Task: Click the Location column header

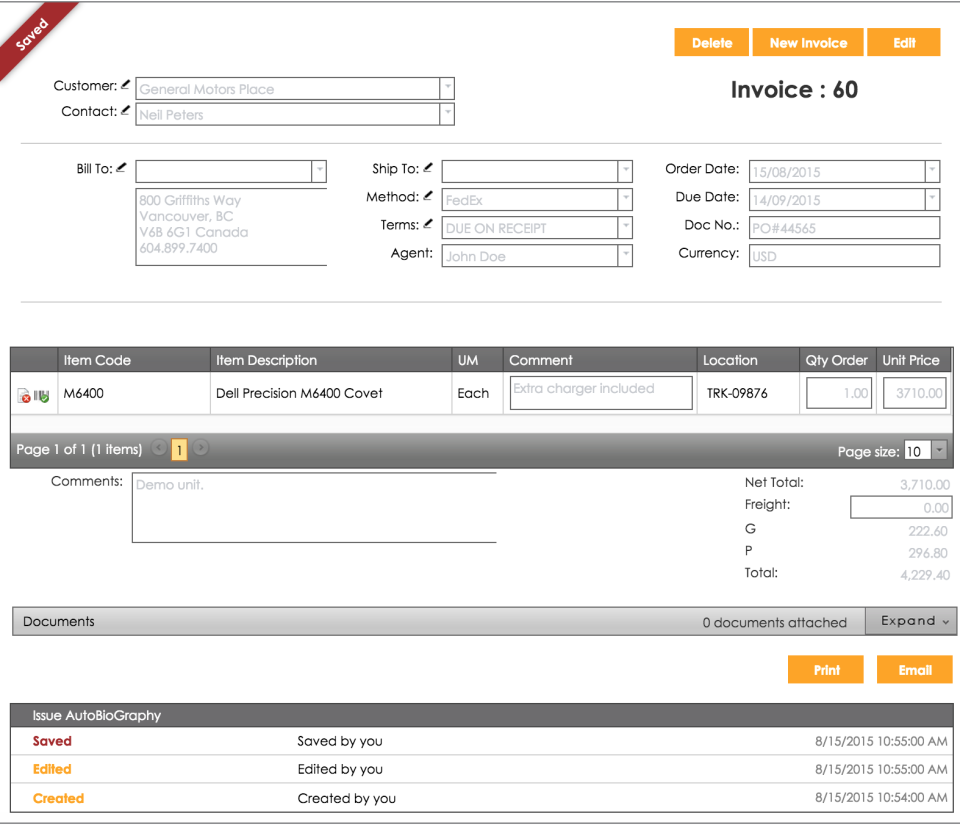Action: pos(748,360)
